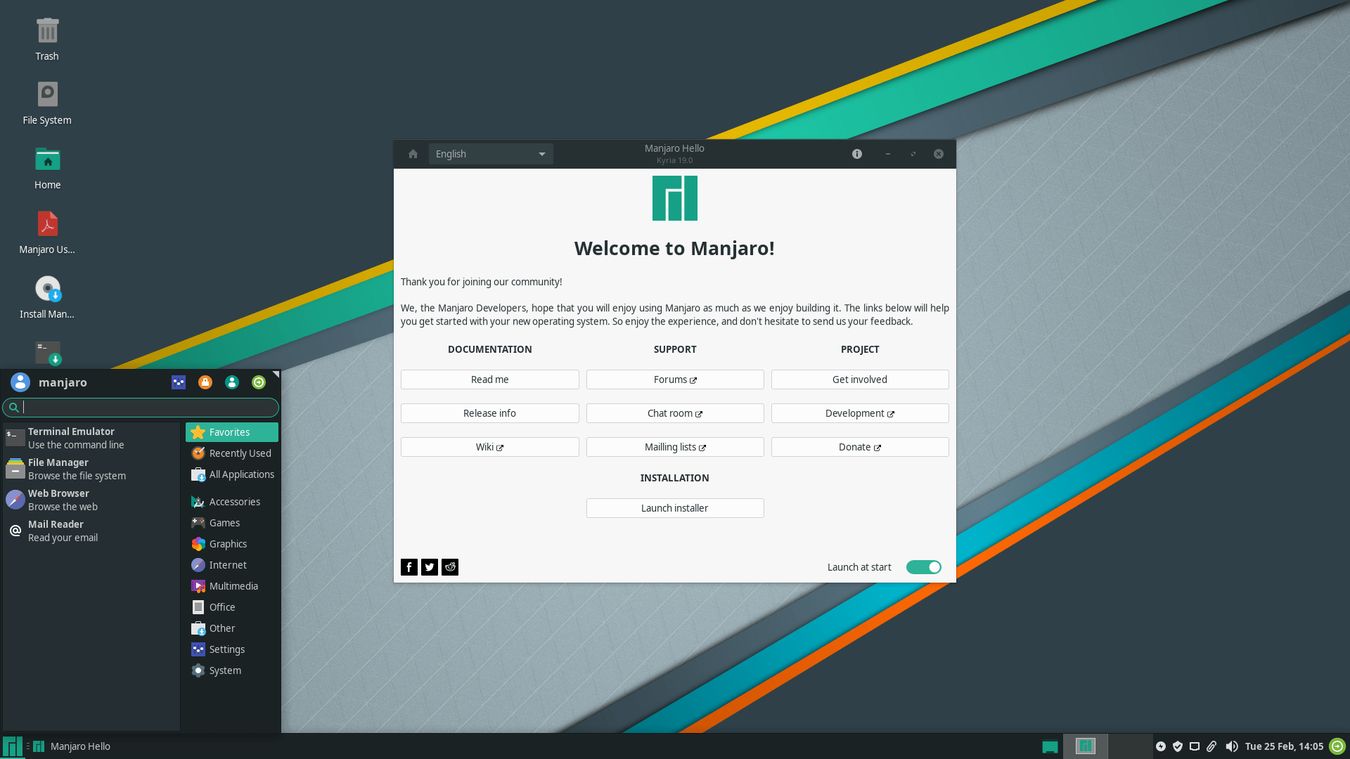Select the Recently Used category
Image resolution: width=1350 pixels, height=759 pixels.
point(231,453)
